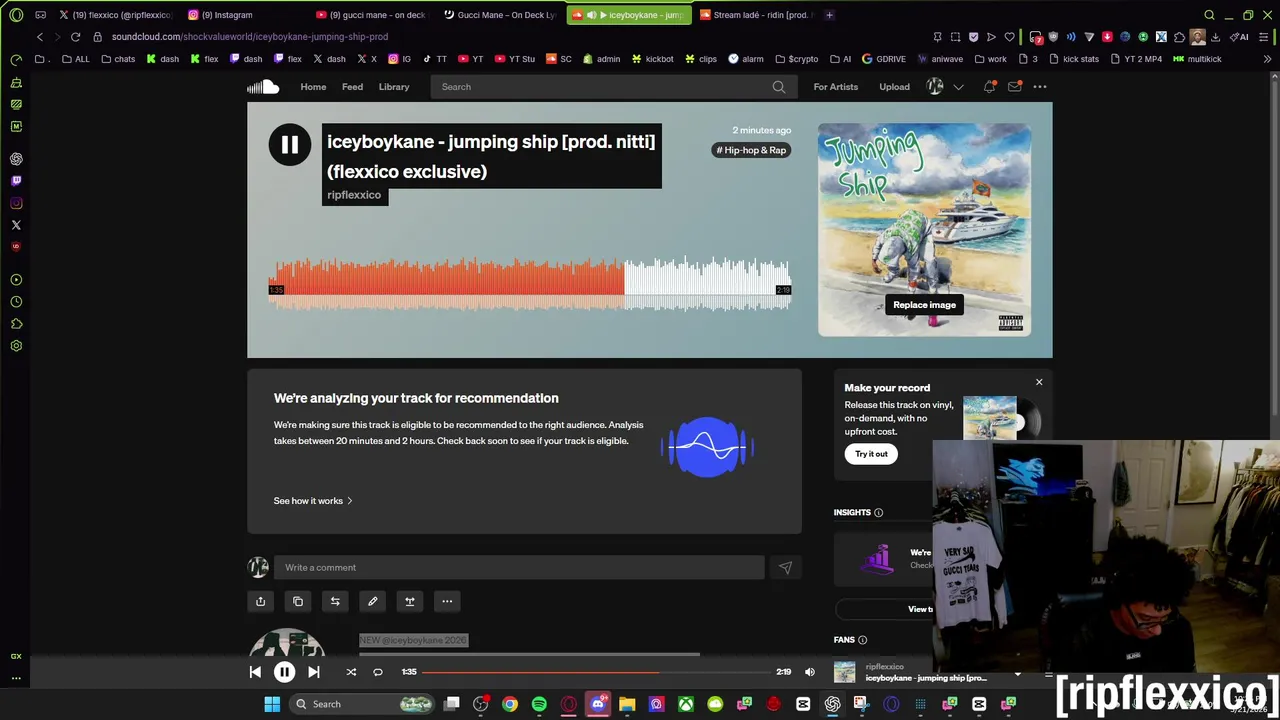Click the track waveform to seek

pos(530,284)
